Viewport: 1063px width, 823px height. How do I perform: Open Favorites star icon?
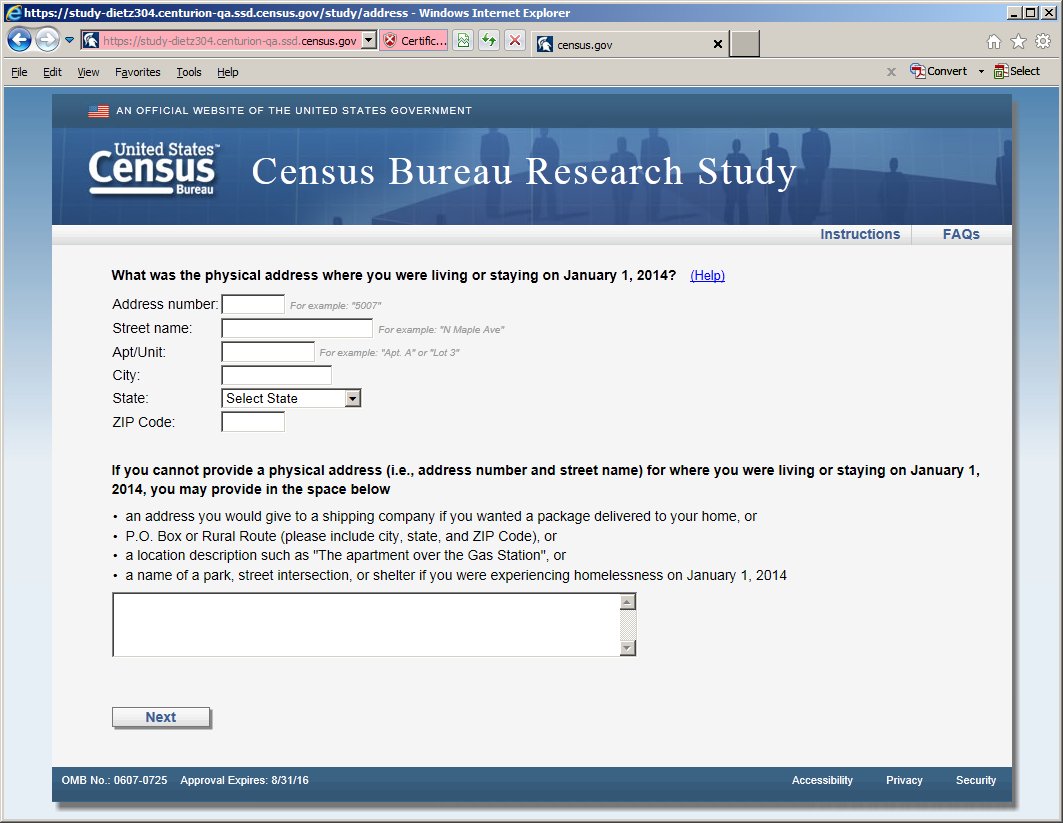[x=1018, y=42]
